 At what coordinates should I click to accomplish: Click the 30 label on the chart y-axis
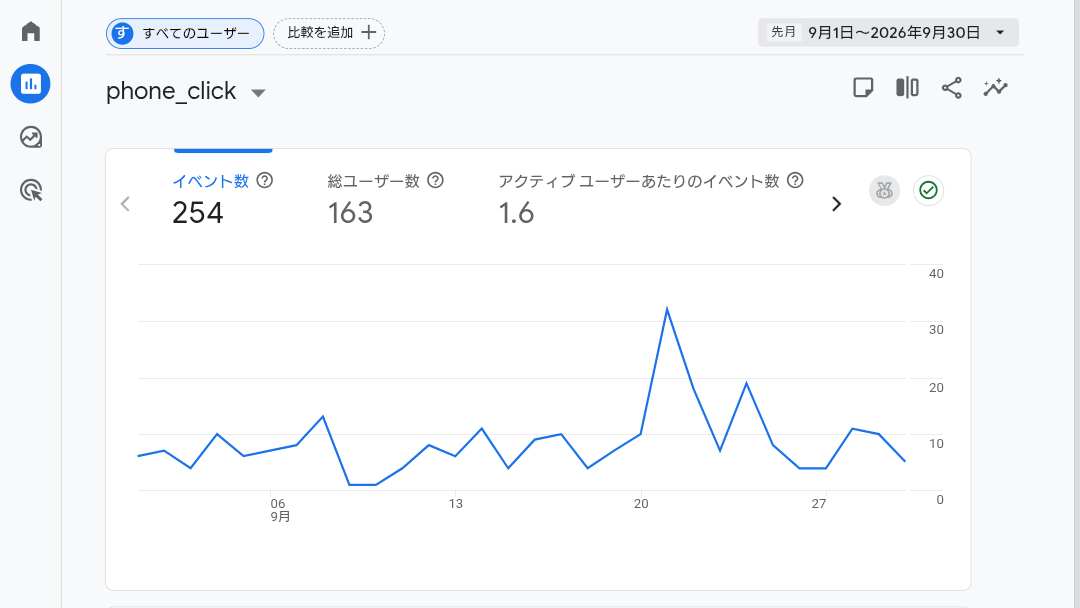936,330
